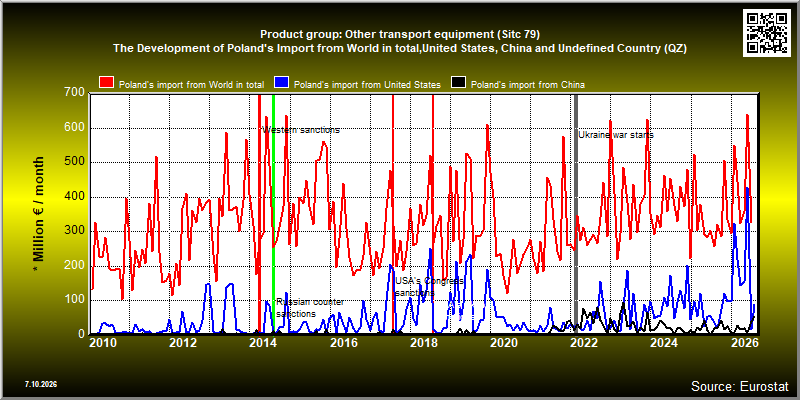Screen dimensions: 800x400
Task: Click the gray Ukraine war vertical line
Action: [x=576, y=214]
